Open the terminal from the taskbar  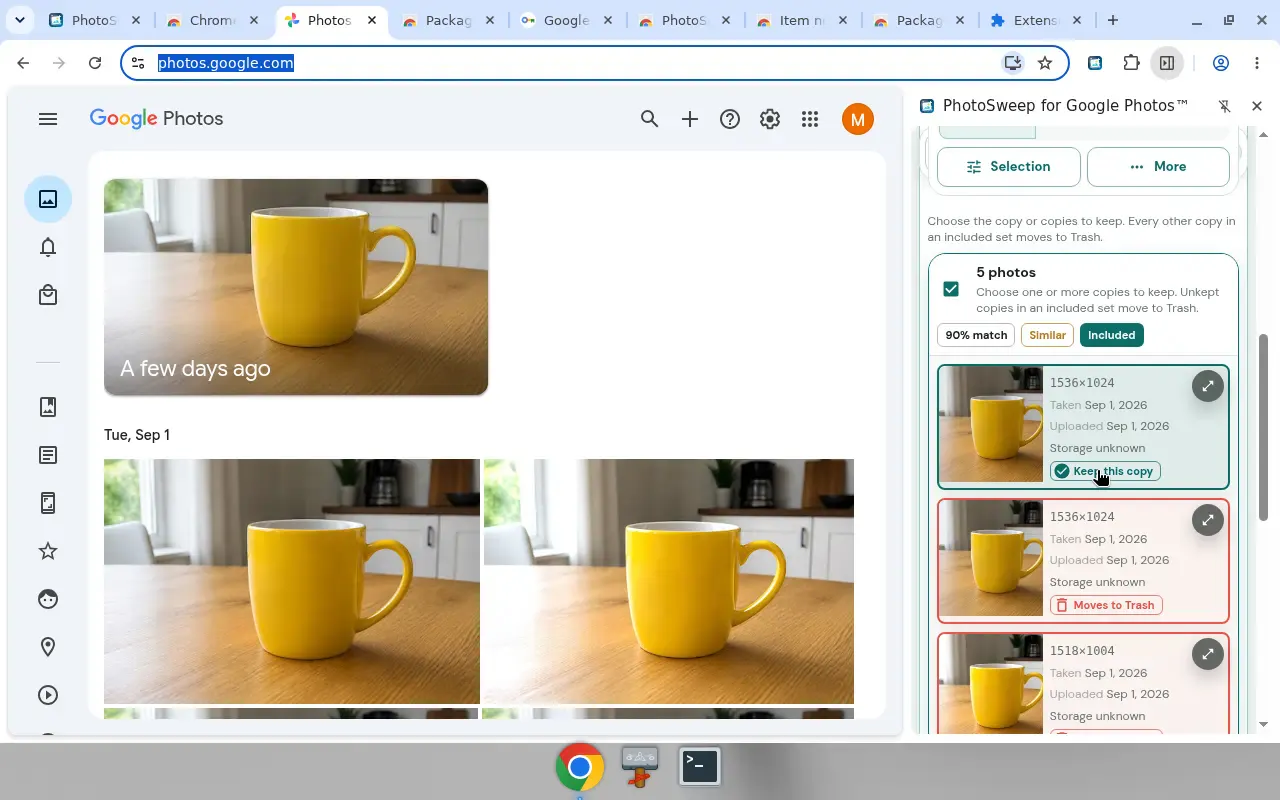pyautogui.click(x=700, y=766)
